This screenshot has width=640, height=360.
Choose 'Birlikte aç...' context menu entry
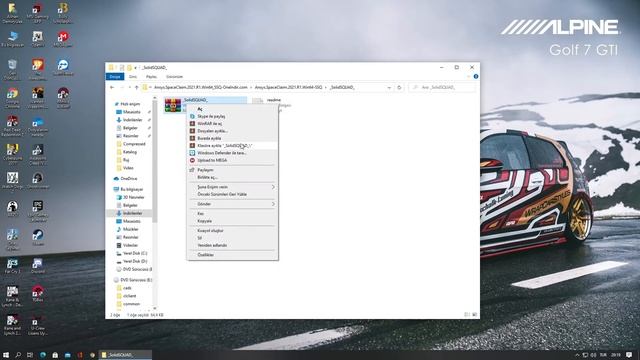233,177
